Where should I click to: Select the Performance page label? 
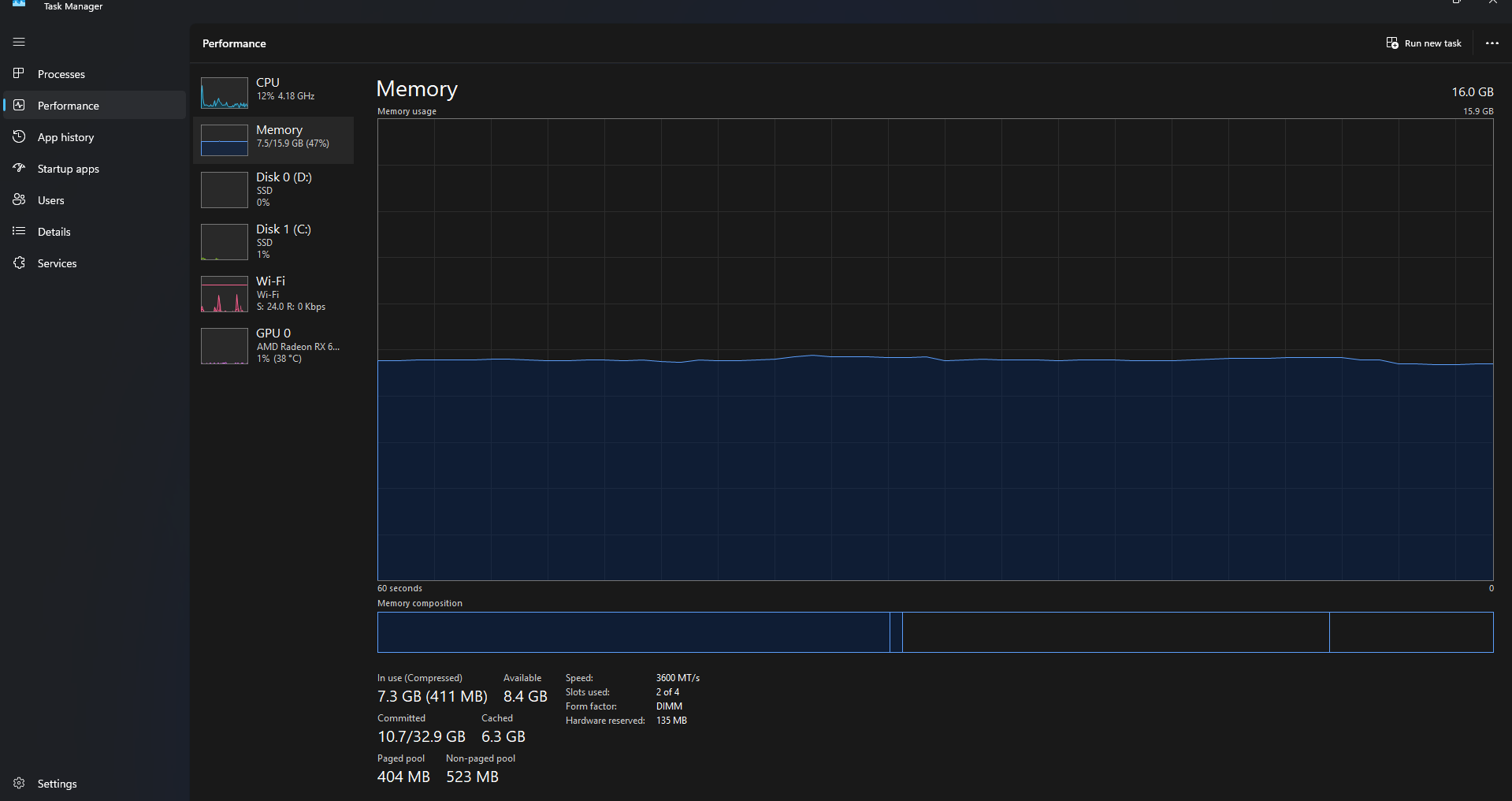[69, 106]
